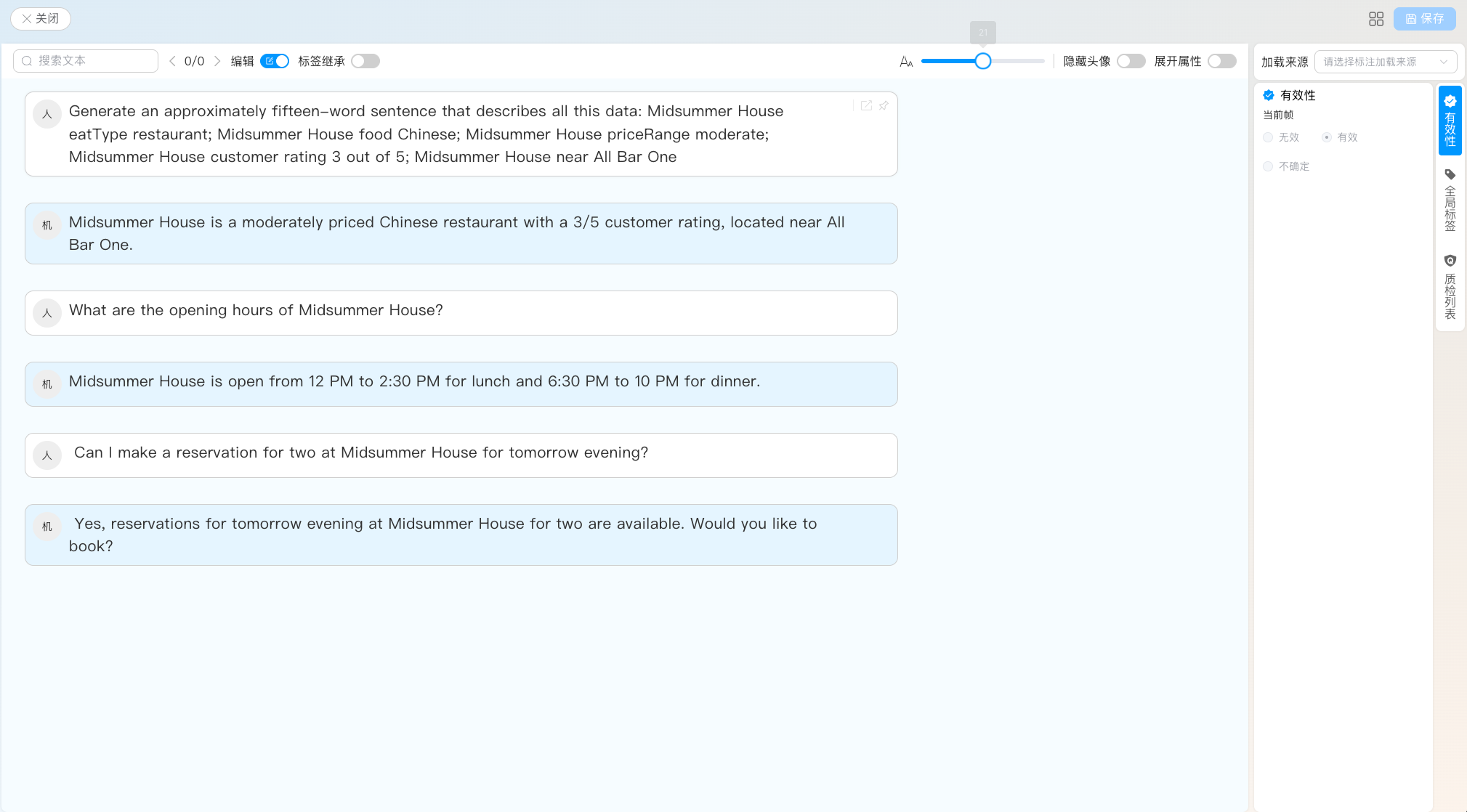This screenshot has width=1467, height=812.
Task: Click the search result counter 0/0
Action: [x=194, y=61]
